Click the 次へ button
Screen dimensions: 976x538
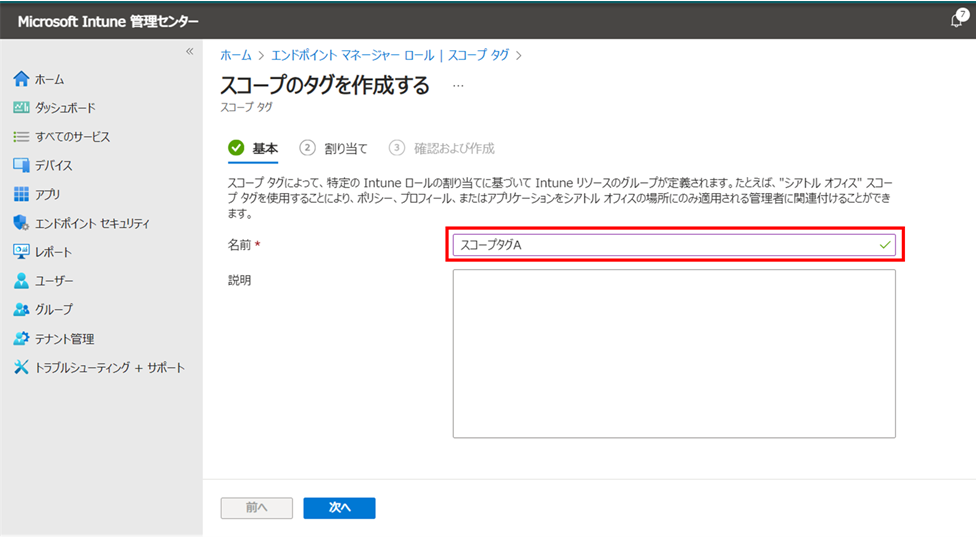pos(339,507)
